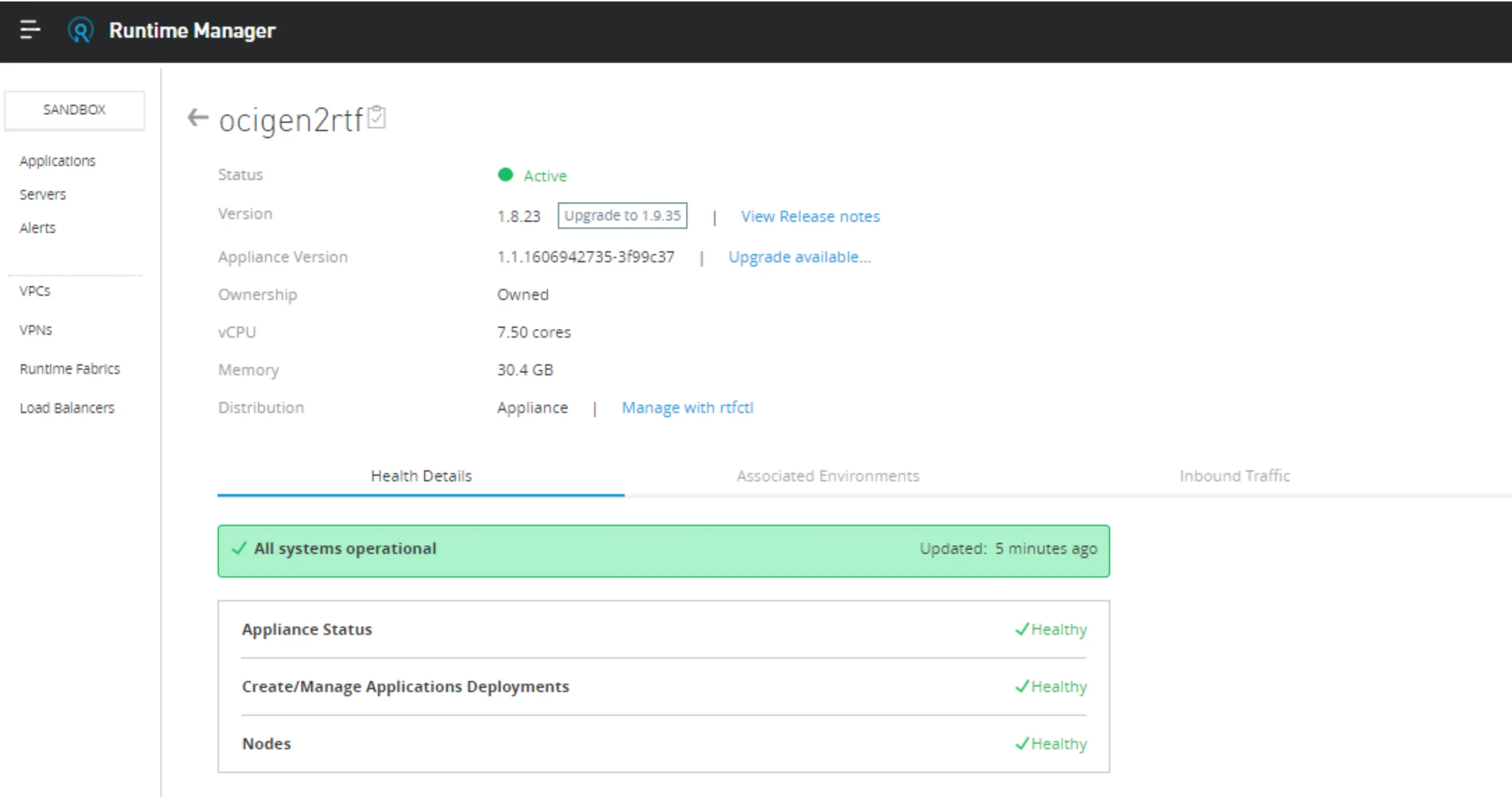Image resolution: width=1512 pixels, height=797 pixels.
Task: Open the Alerts section
Action: point(37,227)
